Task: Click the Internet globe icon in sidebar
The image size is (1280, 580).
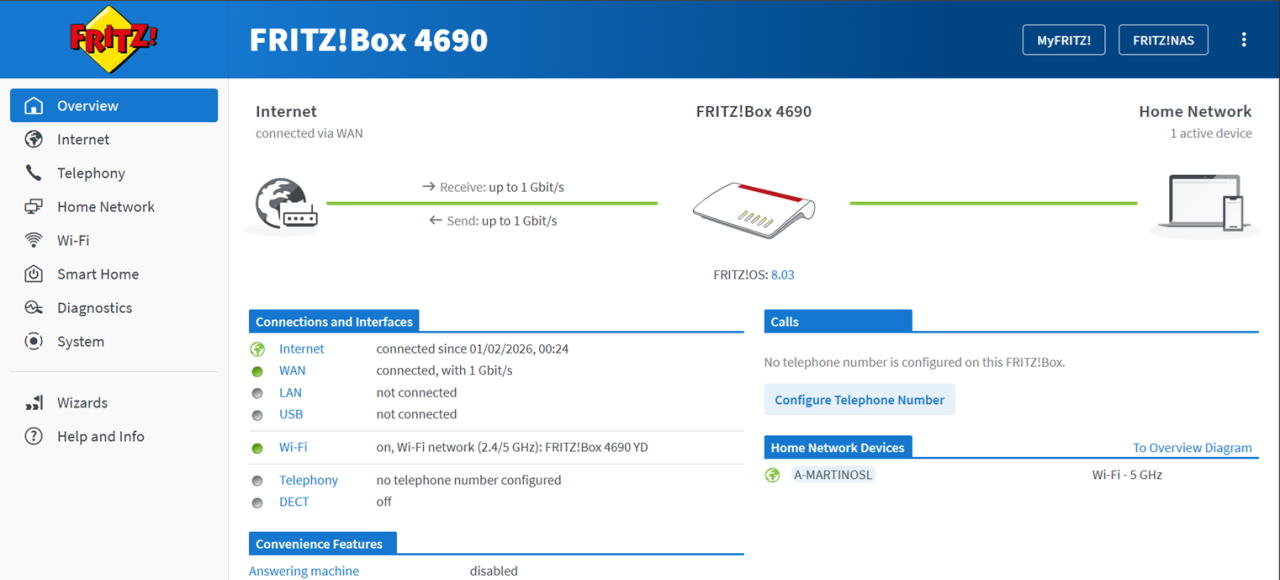Action: click(34, 139)
